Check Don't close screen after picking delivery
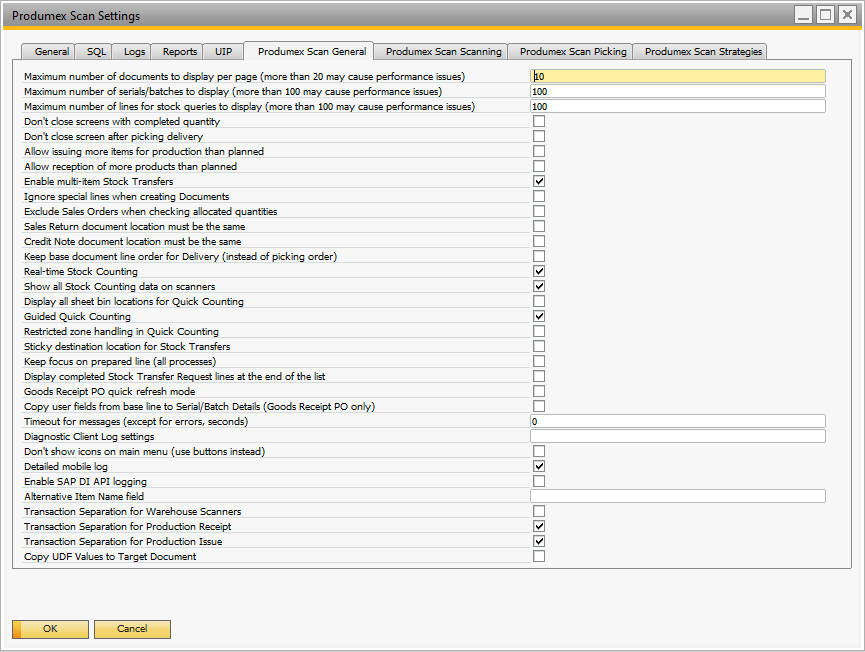Viewport: 865px width, 652px height. [x=539, y=136]
